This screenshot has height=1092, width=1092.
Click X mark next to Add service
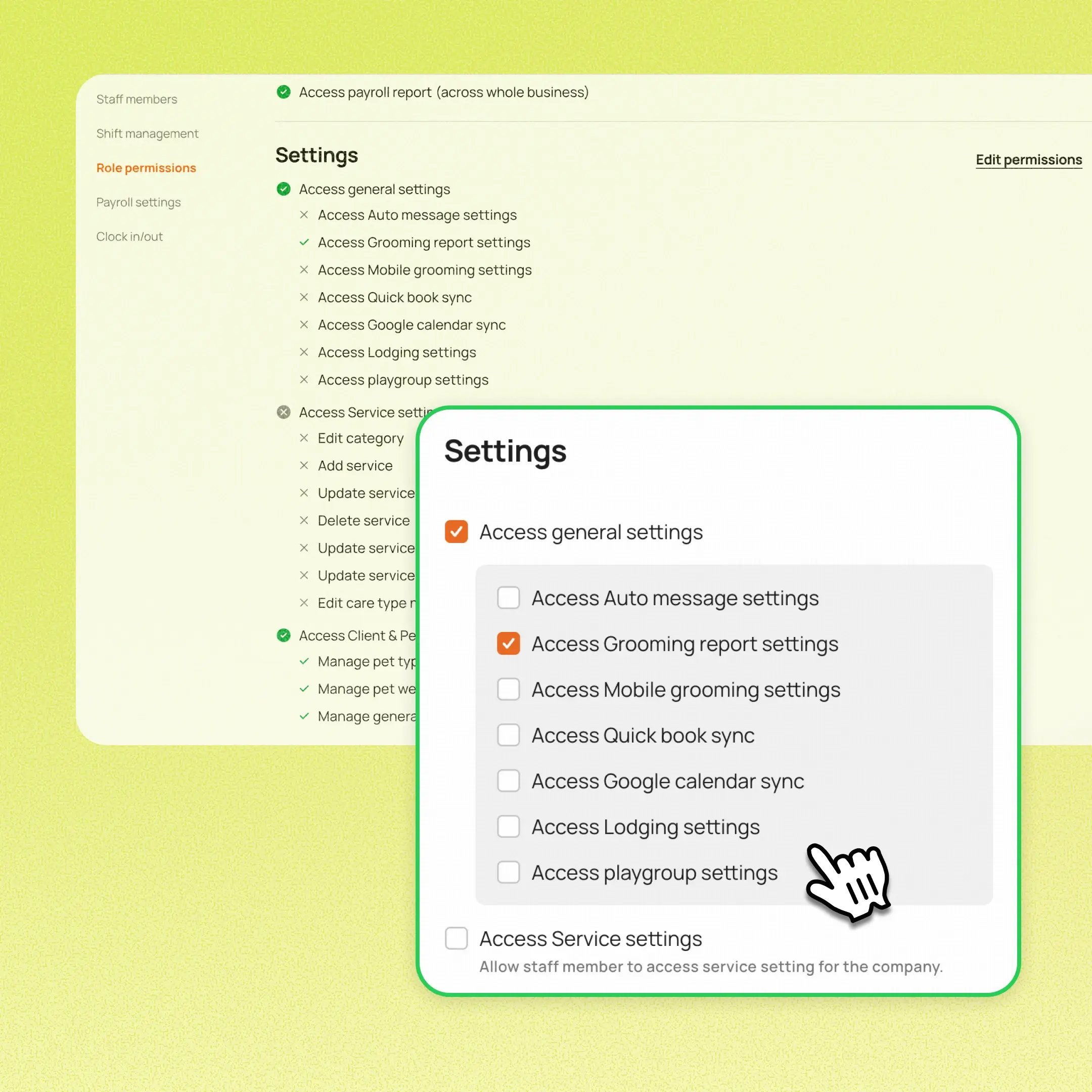[x=304, y=465]
